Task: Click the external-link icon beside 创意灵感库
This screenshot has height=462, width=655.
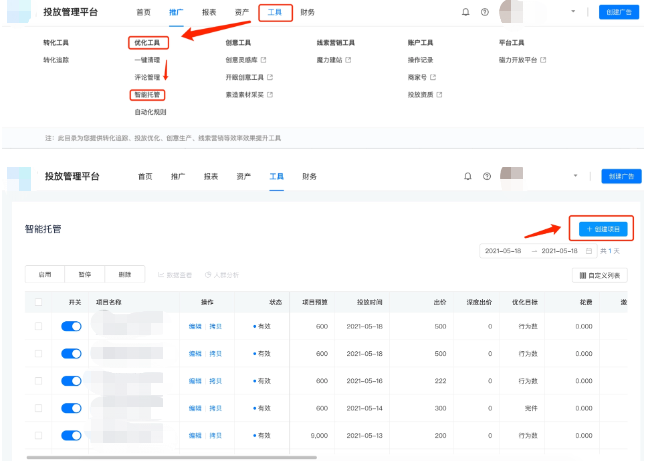Action: coord(264,60)
